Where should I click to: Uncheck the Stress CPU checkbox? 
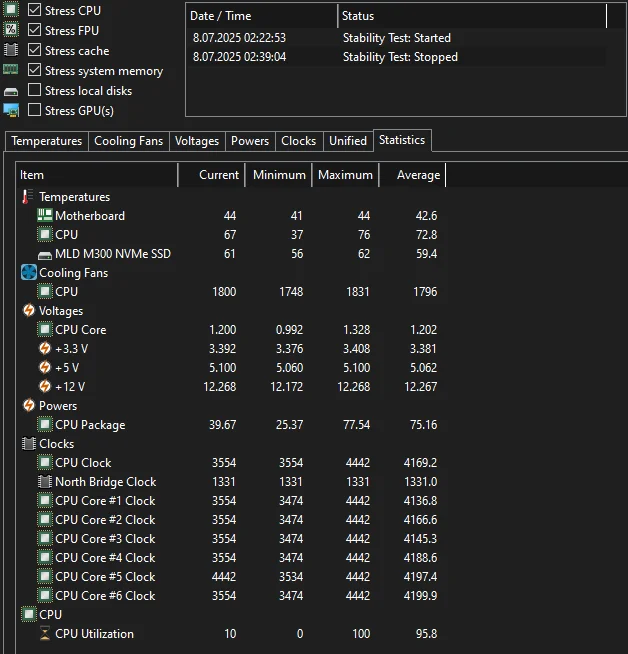click(35, 10)
